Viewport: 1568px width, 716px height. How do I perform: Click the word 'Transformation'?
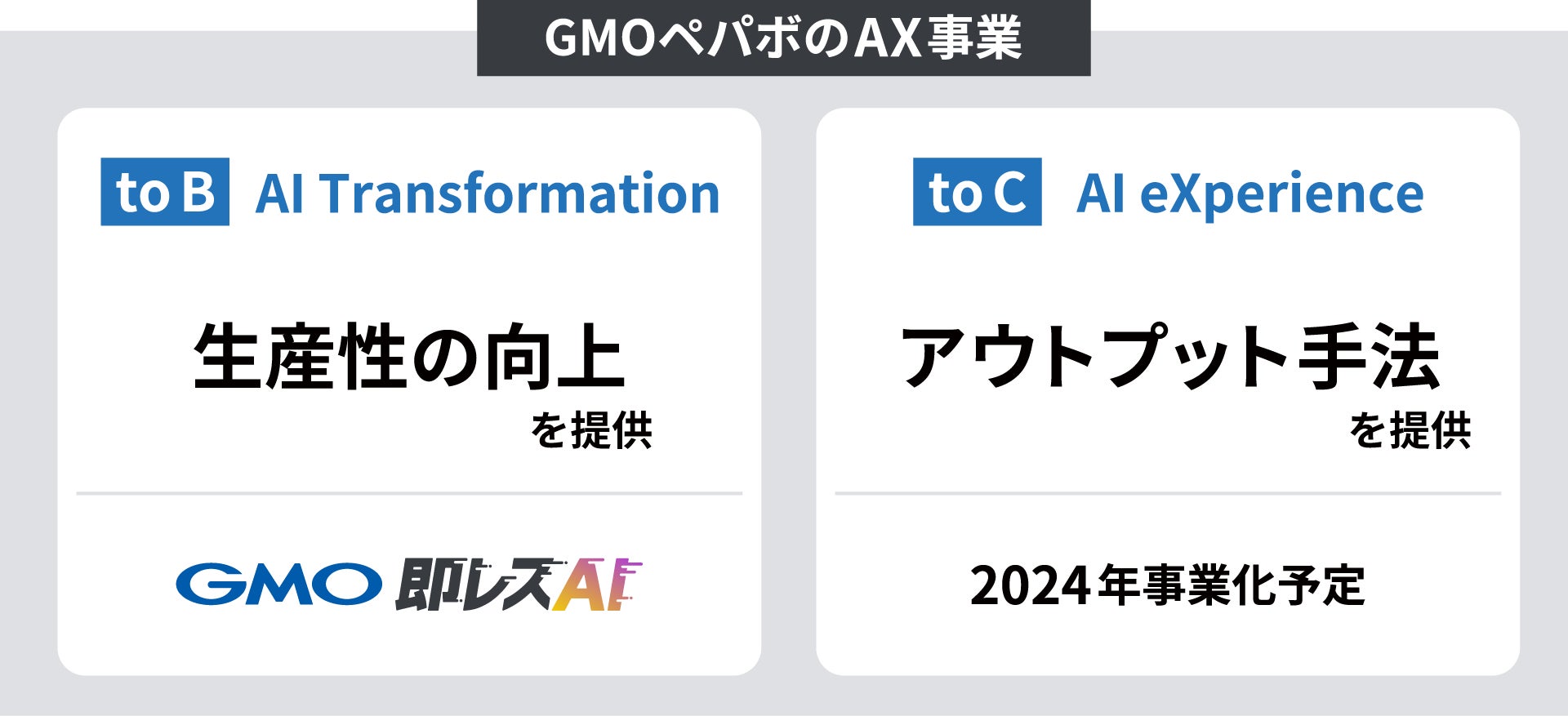520,194
